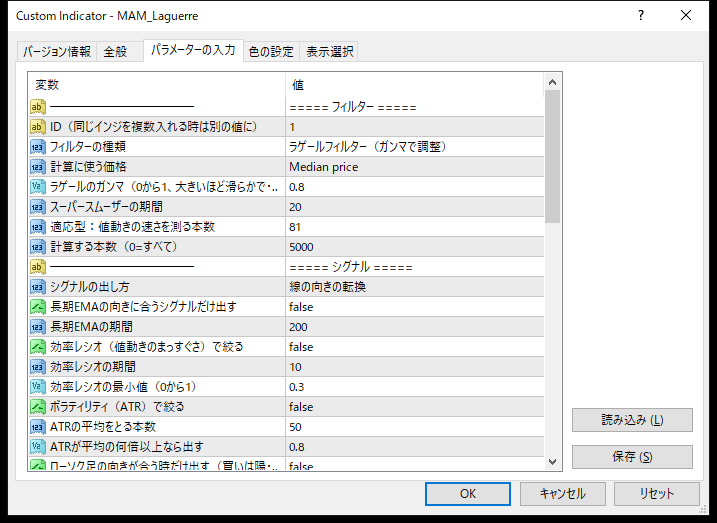Click the integer icon for シグナルの出し方
717x523 pixels.
coord(38,287)
